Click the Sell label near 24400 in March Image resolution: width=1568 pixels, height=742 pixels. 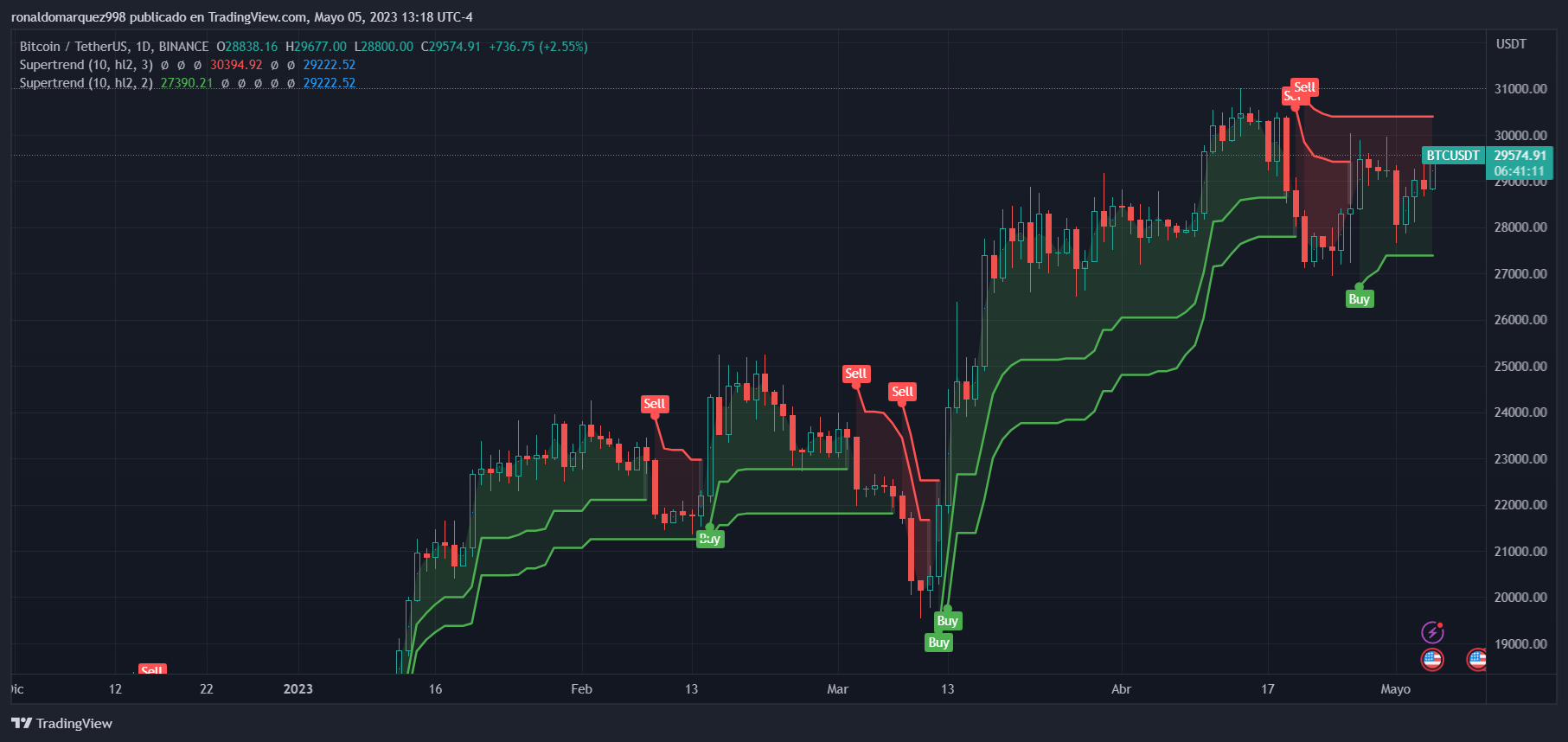point(902,392)
